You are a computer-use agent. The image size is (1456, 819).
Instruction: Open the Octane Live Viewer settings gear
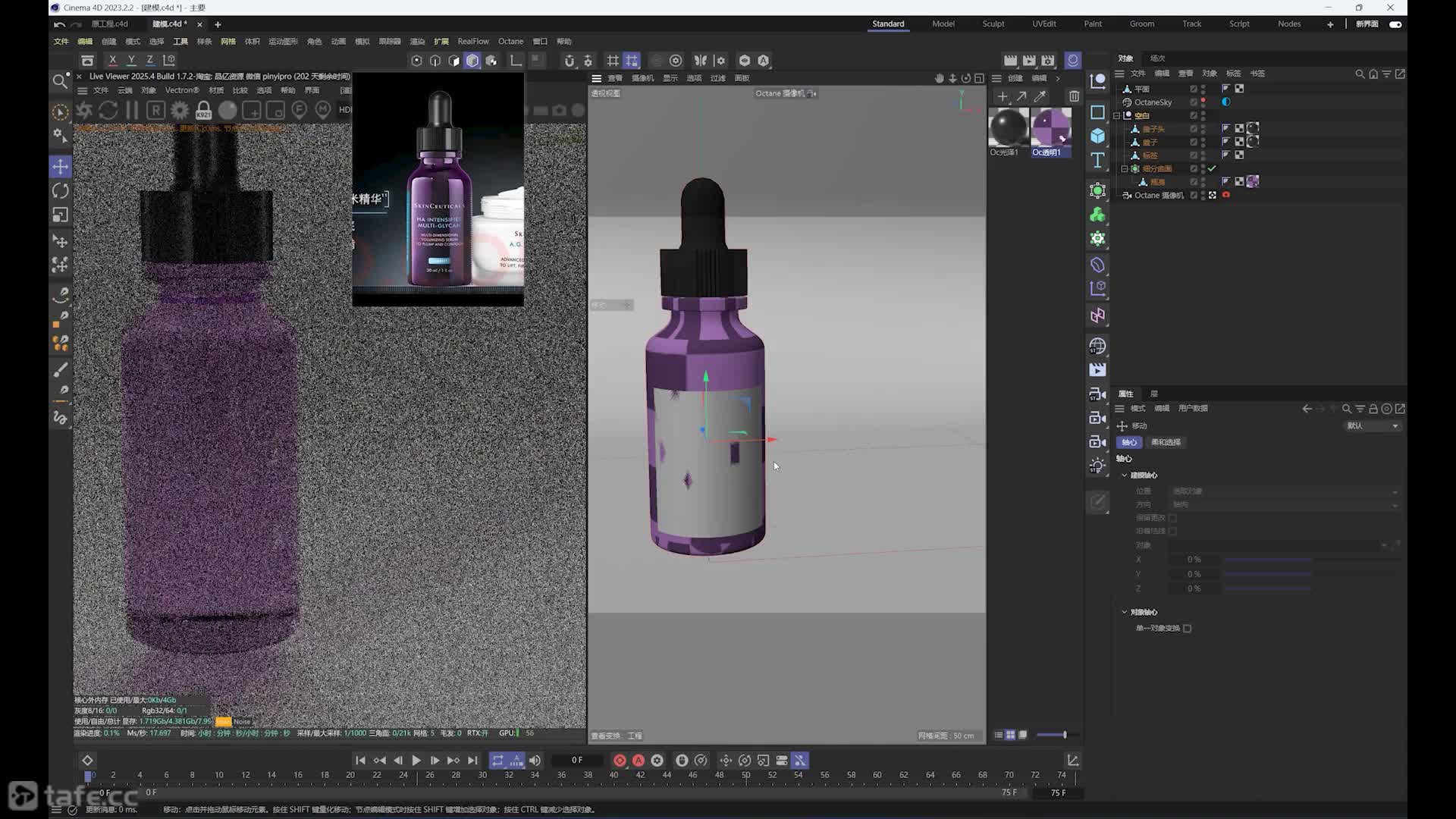pyautogui.click(x=180, y=111)
